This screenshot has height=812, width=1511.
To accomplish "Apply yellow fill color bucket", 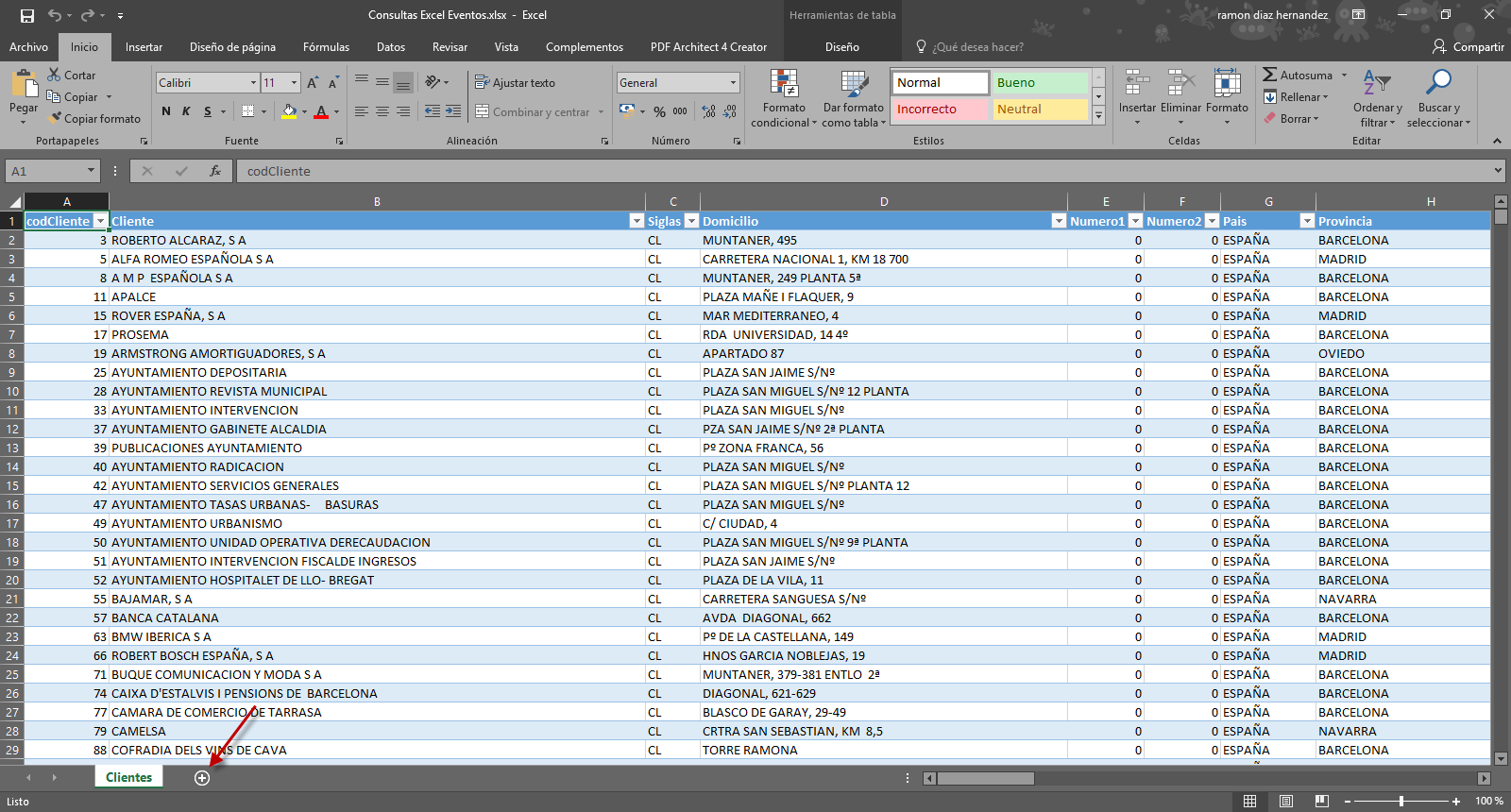I will click(289, 111).
